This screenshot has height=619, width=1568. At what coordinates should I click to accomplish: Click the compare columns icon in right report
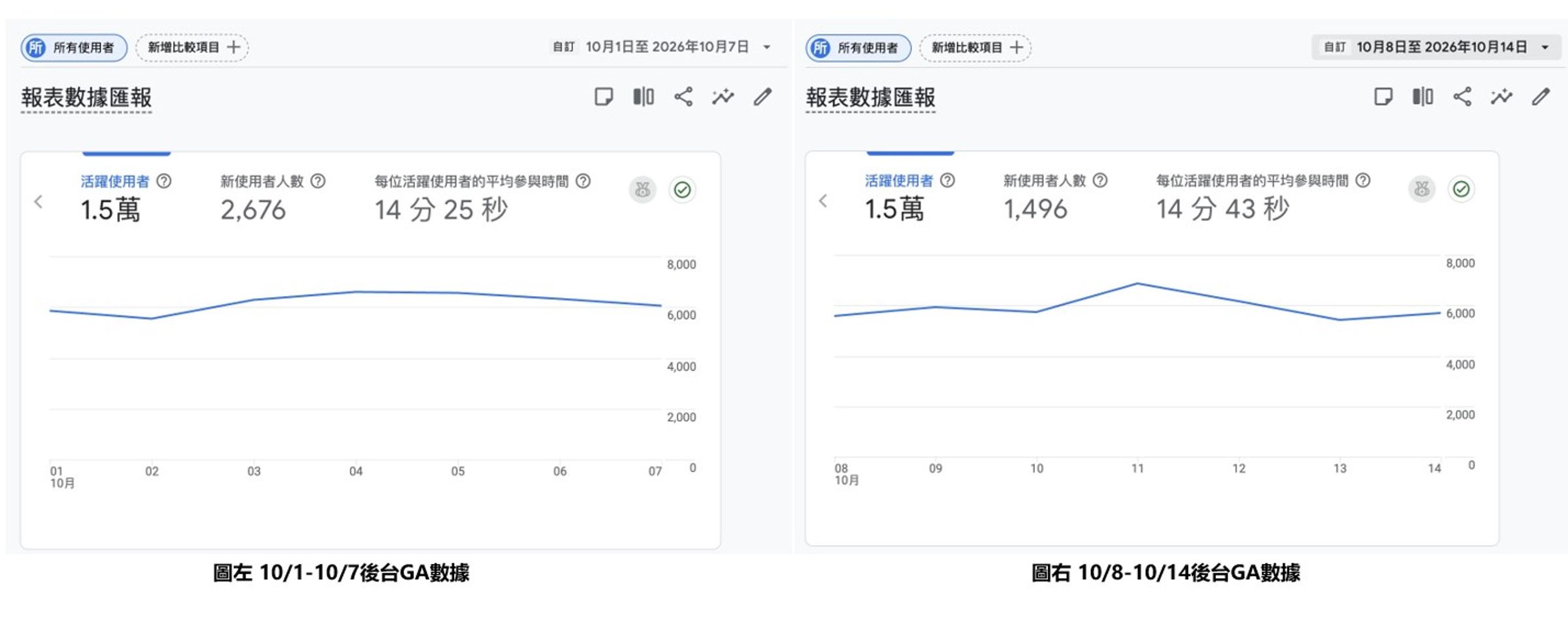[1423, 97]
